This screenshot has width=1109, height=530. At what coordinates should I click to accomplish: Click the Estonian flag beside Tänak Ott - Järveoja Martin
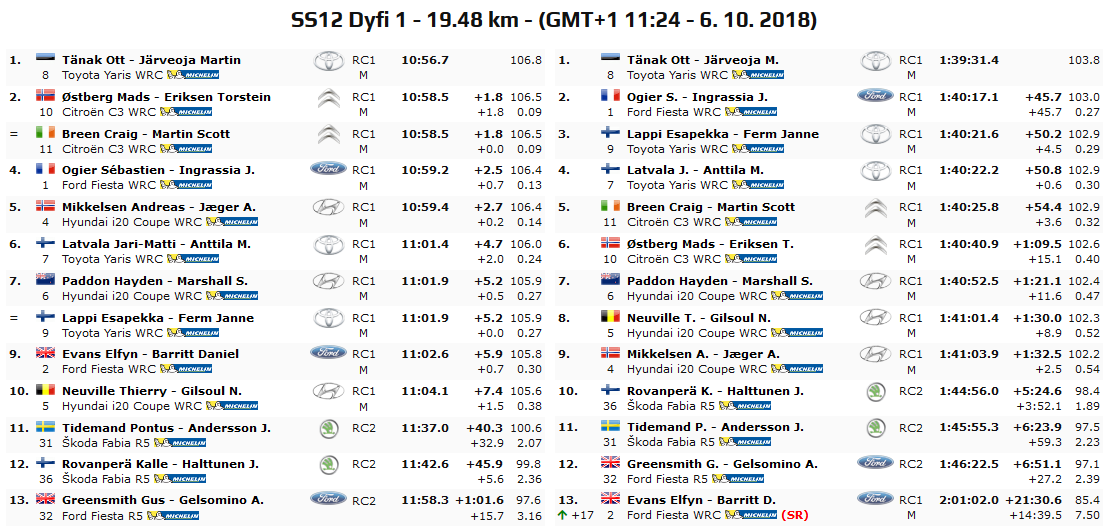[x=45, y=60]
